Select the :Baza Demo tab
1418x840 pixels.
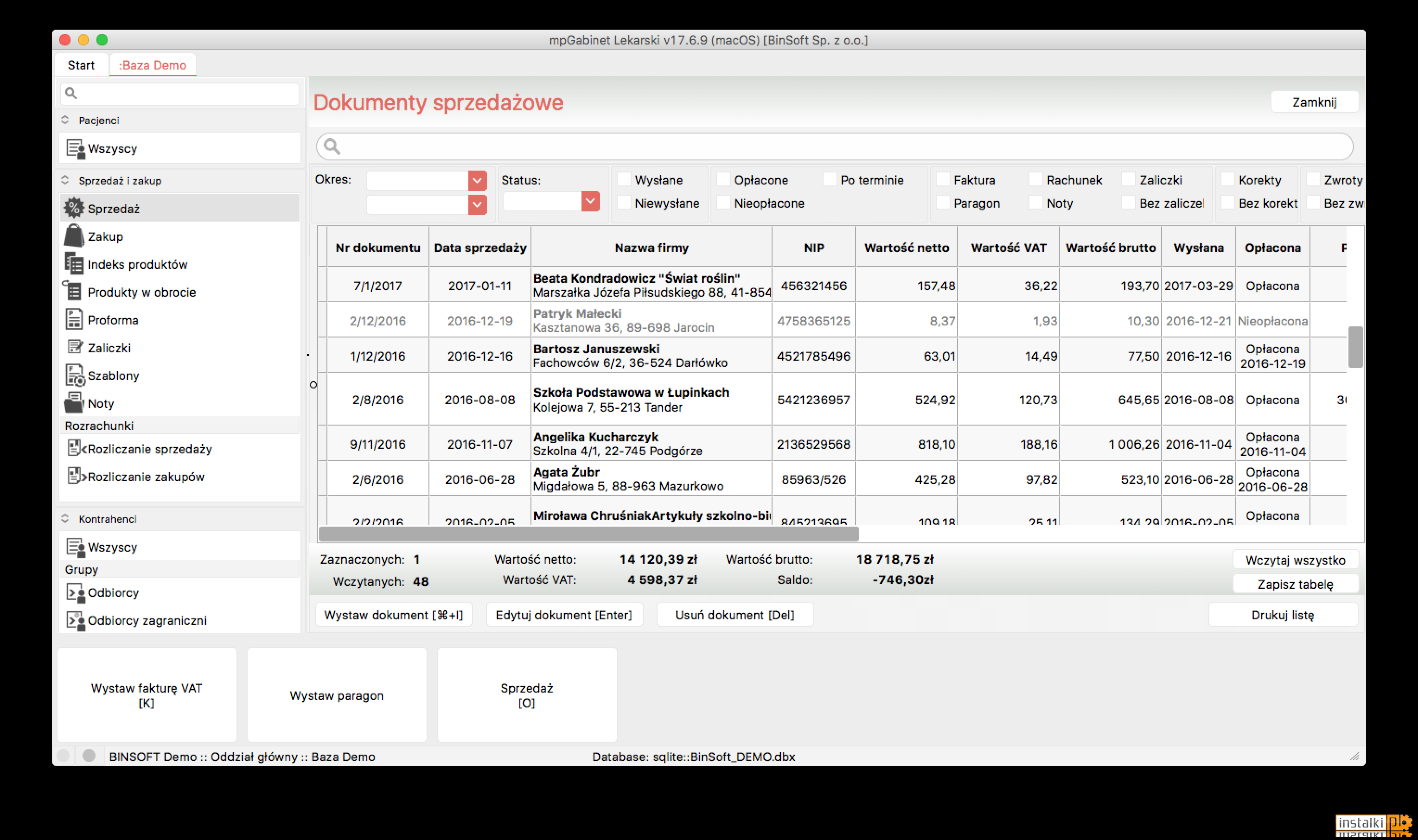[x=152, y=65]
